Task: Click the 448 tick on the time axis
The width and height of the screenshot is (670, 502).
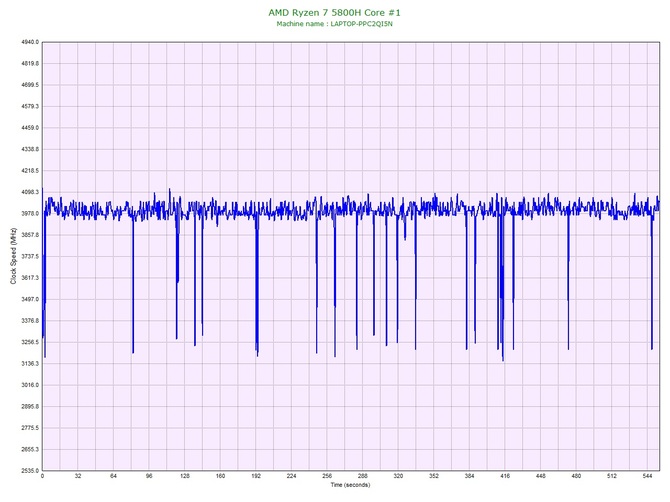Action: point(541,476)
